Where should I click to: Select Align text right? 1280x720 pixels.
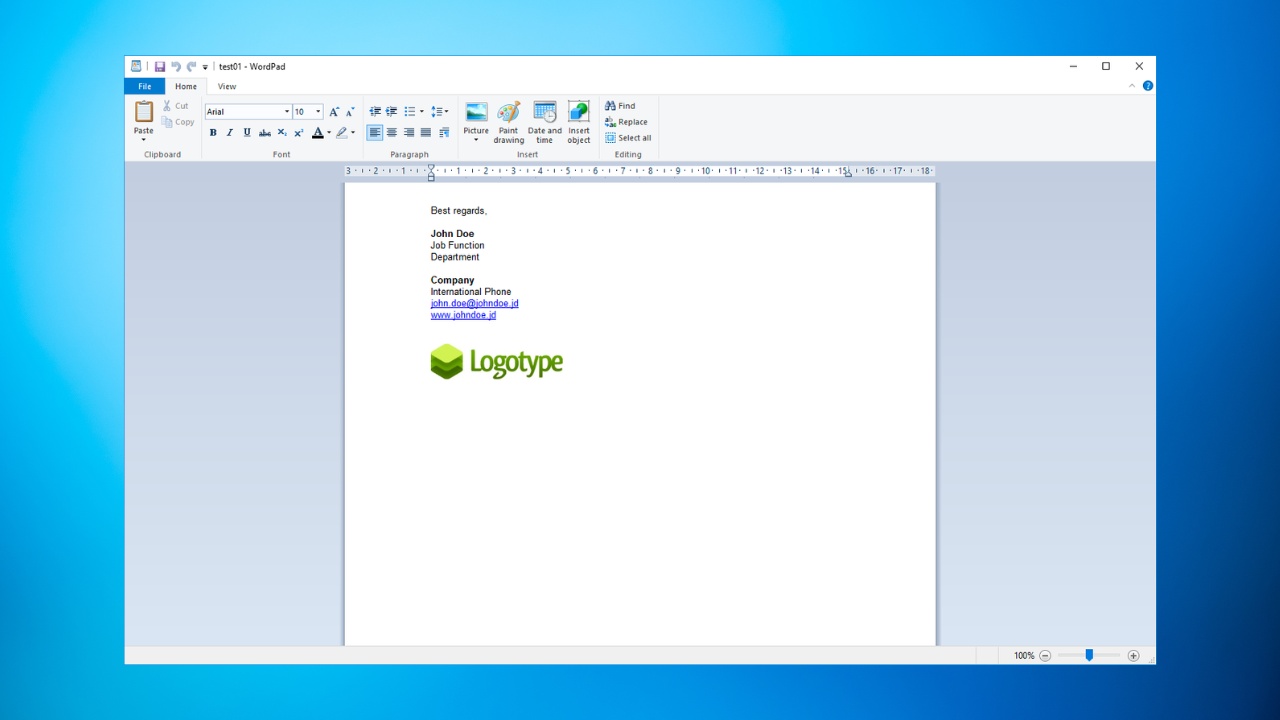[x=409, y=133]
